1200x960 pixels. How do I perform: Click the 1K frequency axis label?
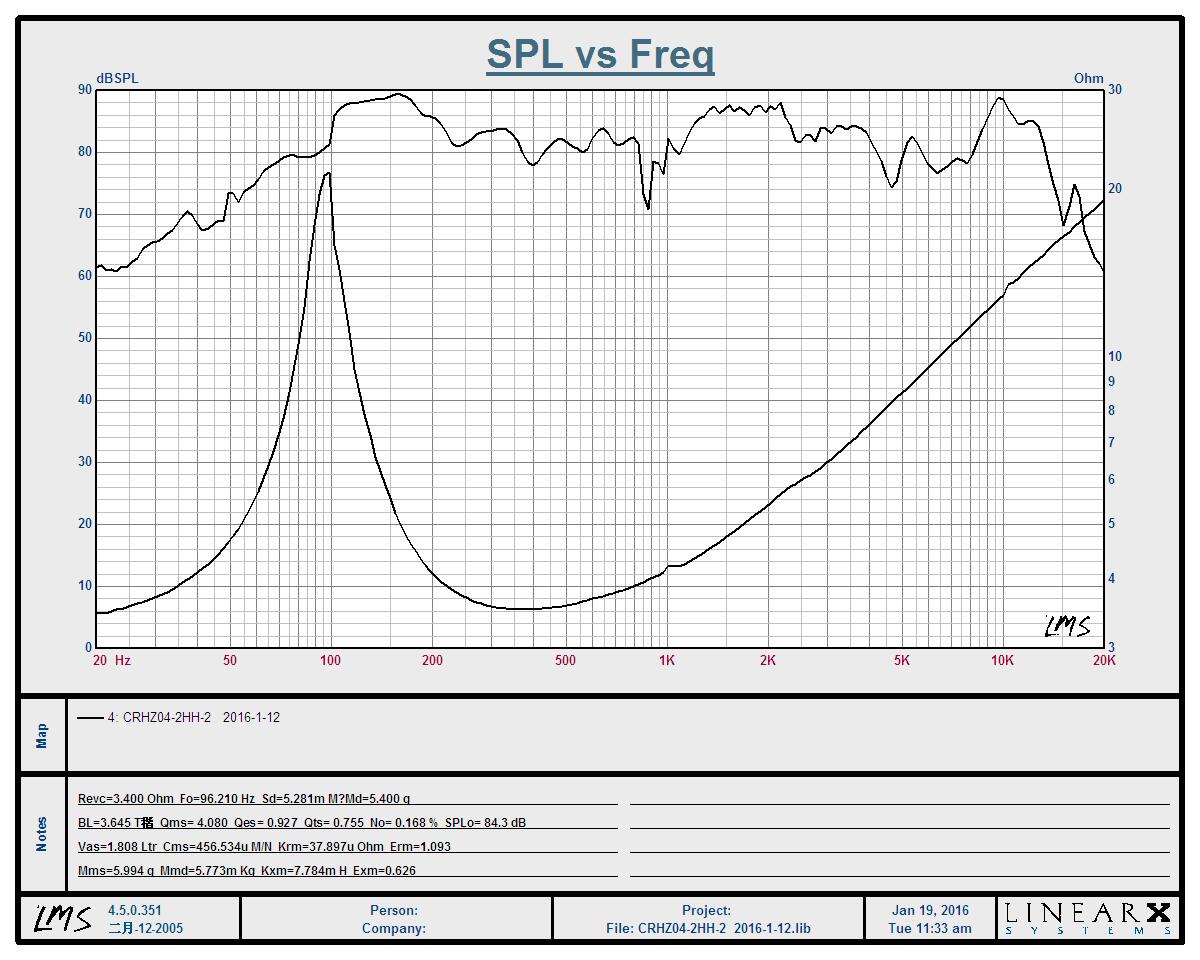click(666, 660)
